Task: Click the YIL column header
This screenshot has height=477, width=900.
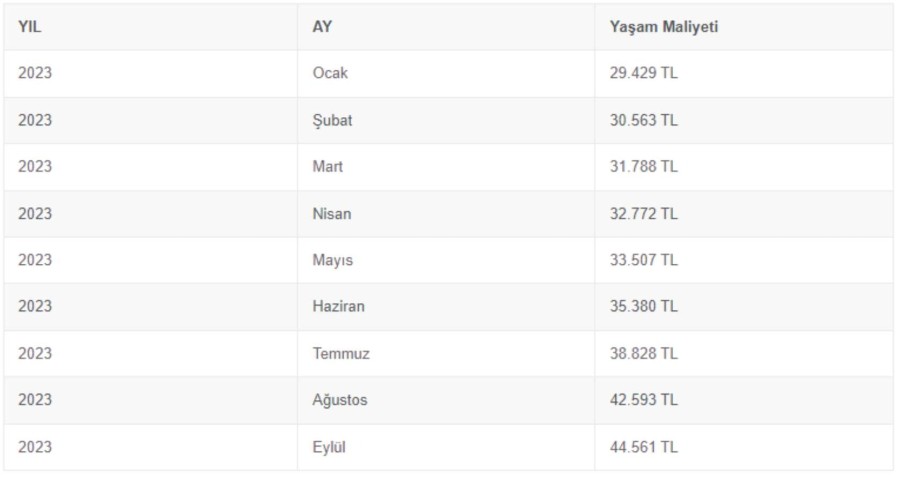Action: point(30,27)
